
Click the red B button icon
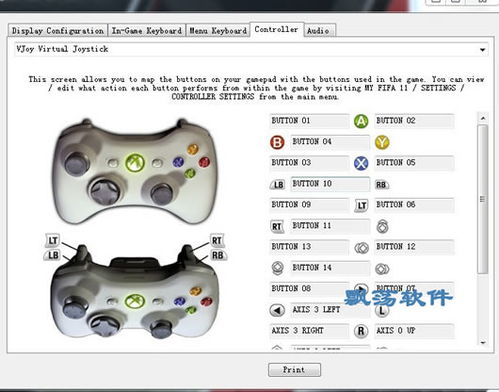[277, 142]
